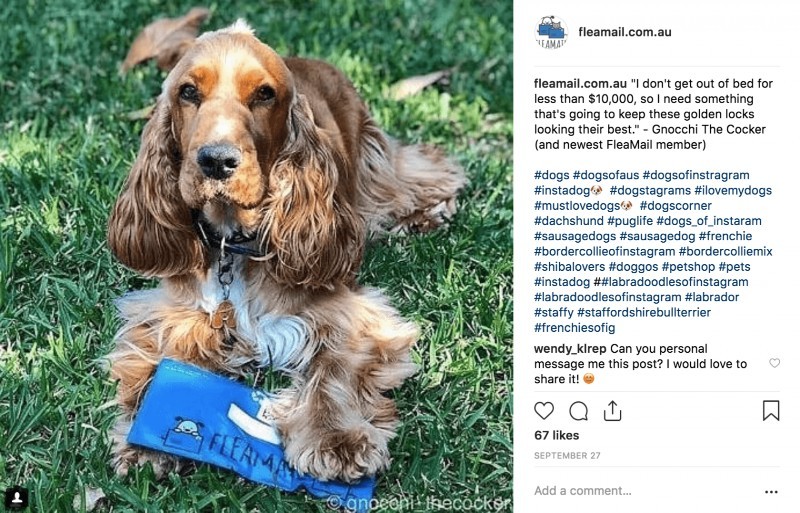Open the #dachshund hashtag
Screen dimensions: 800x513
pyautogui.click(x=569, y=221)
